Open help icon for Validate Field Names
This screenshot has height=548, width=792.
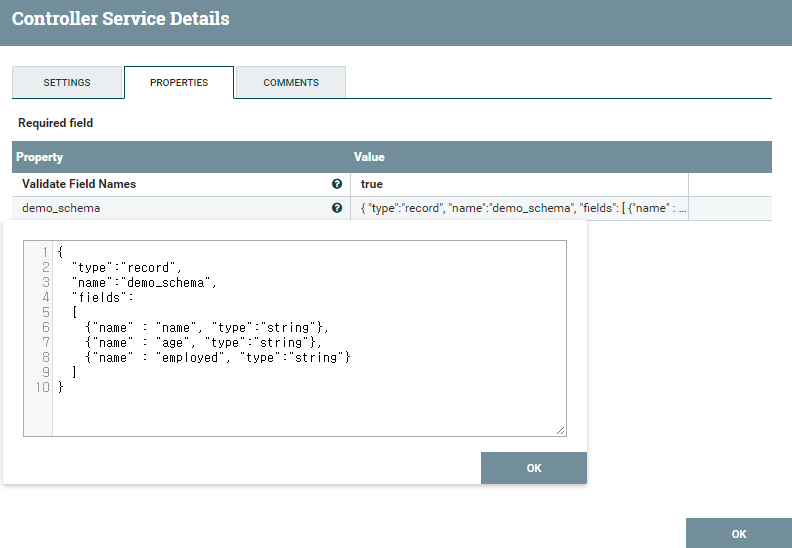pos(337,184)
